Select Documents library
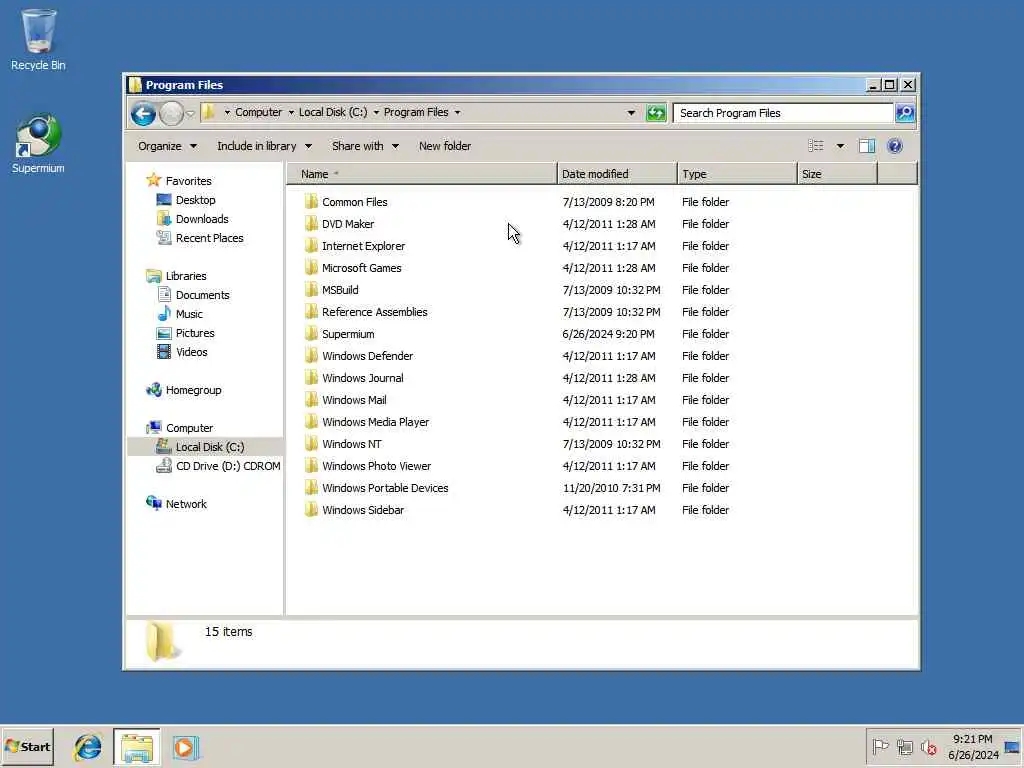The width and height of the screenshot is (1024, 768). pos(202,295)
